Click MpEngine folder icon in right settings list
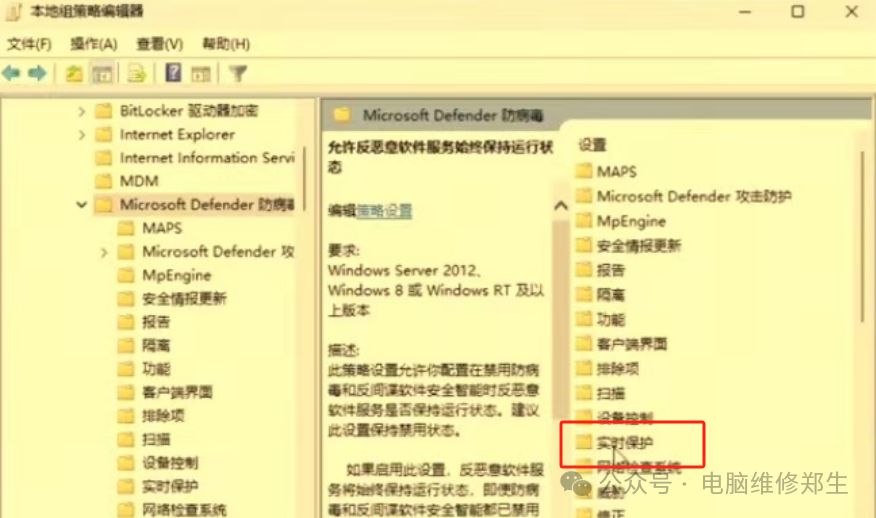Image resolution: width=876 pixels, height=518 pixels. pos(584,220)
